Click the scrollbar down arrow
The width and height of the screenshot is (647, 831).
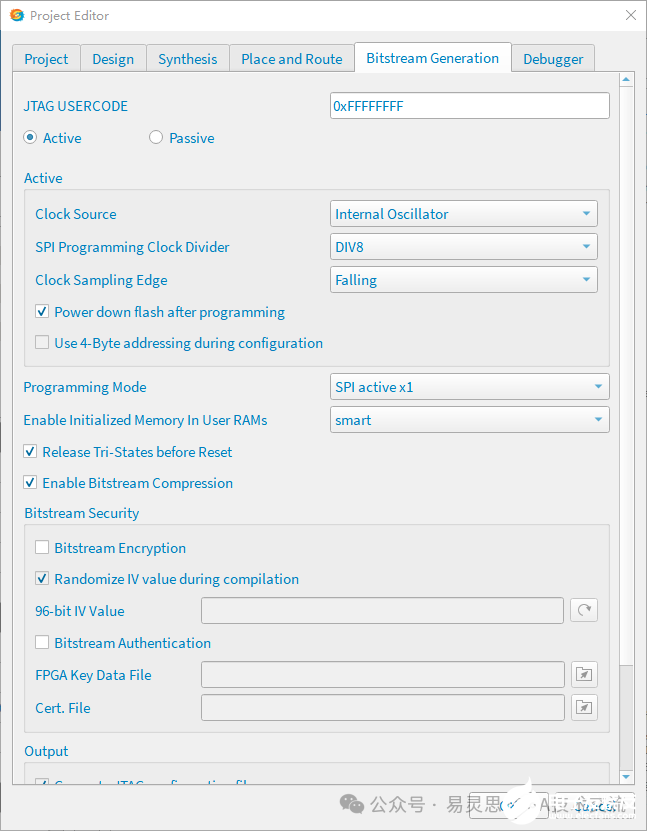click(626, 777)
